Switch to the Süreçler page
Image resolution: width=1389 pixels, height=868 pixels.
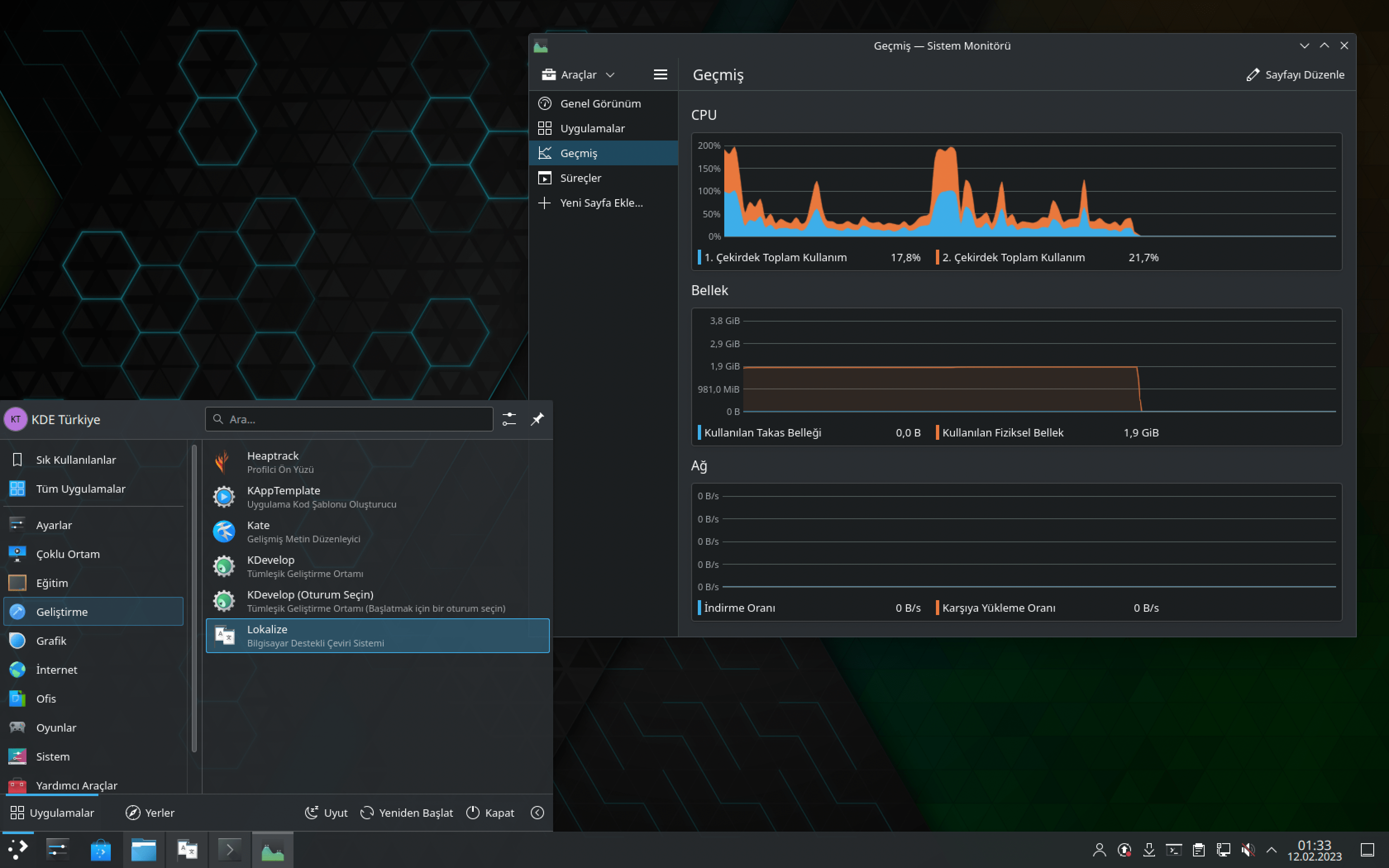[x=580, y=178]
